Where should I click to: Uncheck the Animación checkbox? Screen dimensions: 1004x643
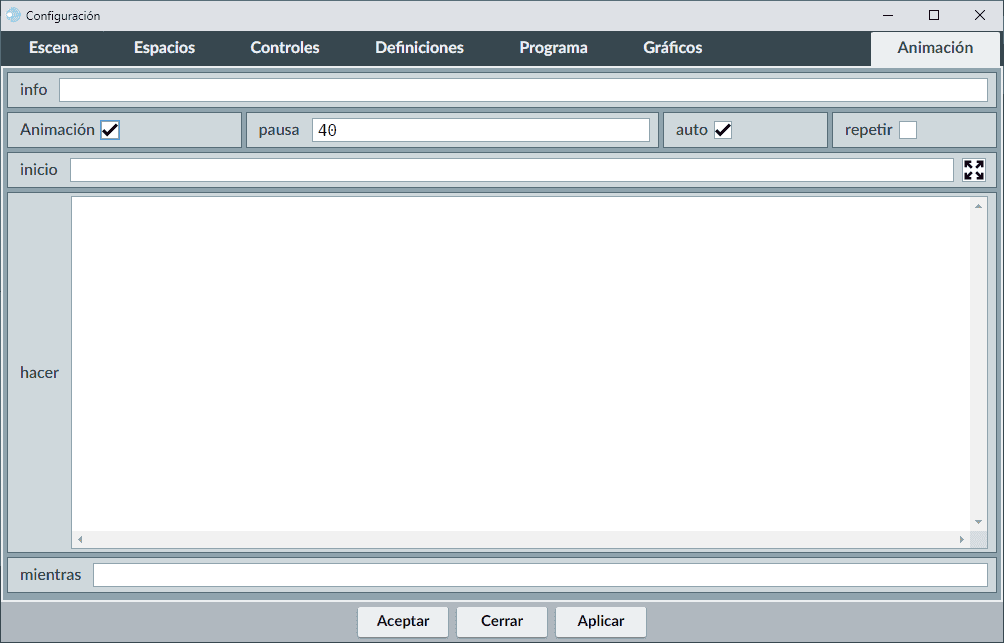[x=110, y=130]
